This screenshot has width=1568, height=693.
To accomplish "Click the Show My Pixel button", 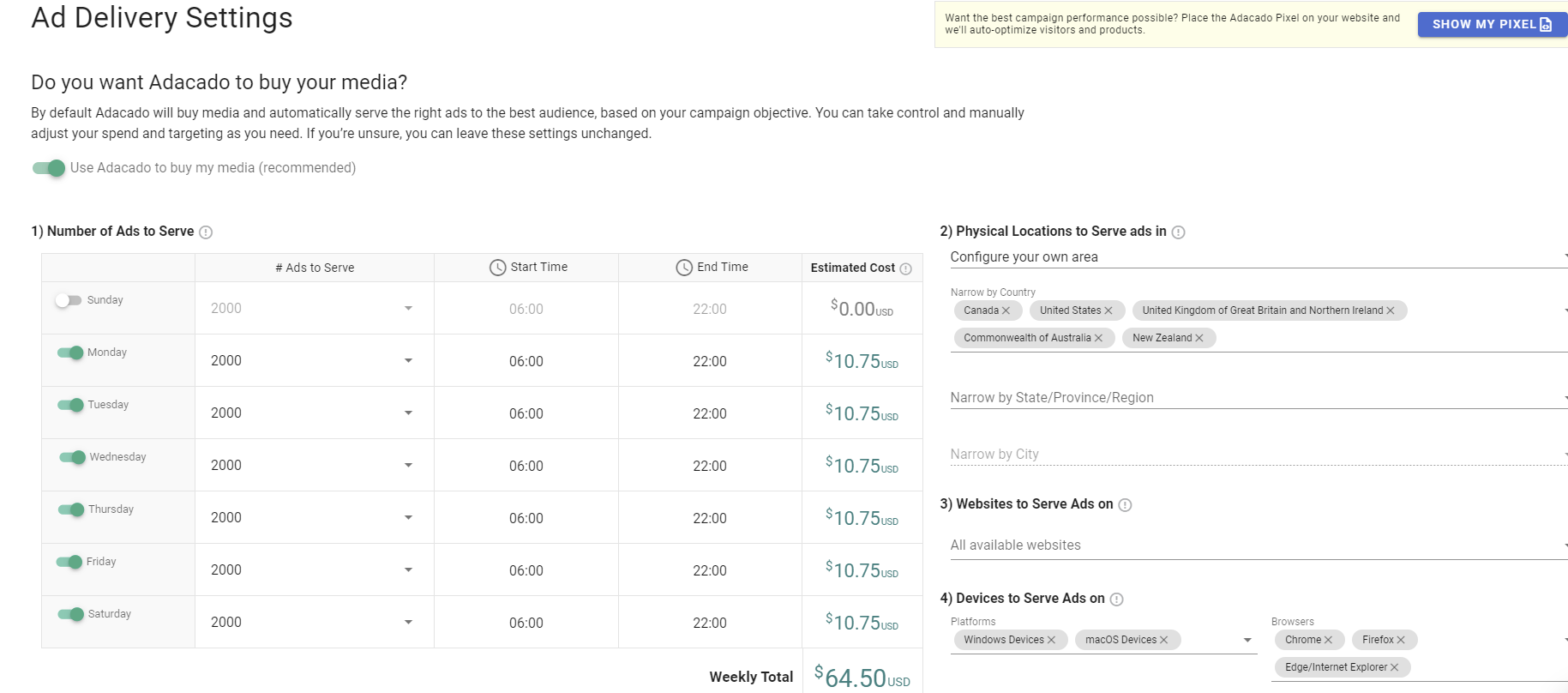I will click(1491, 24).
